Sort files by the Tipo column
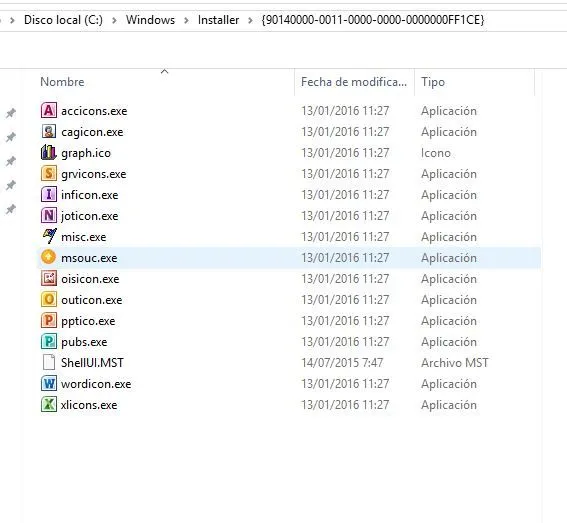 coord(433,82)
